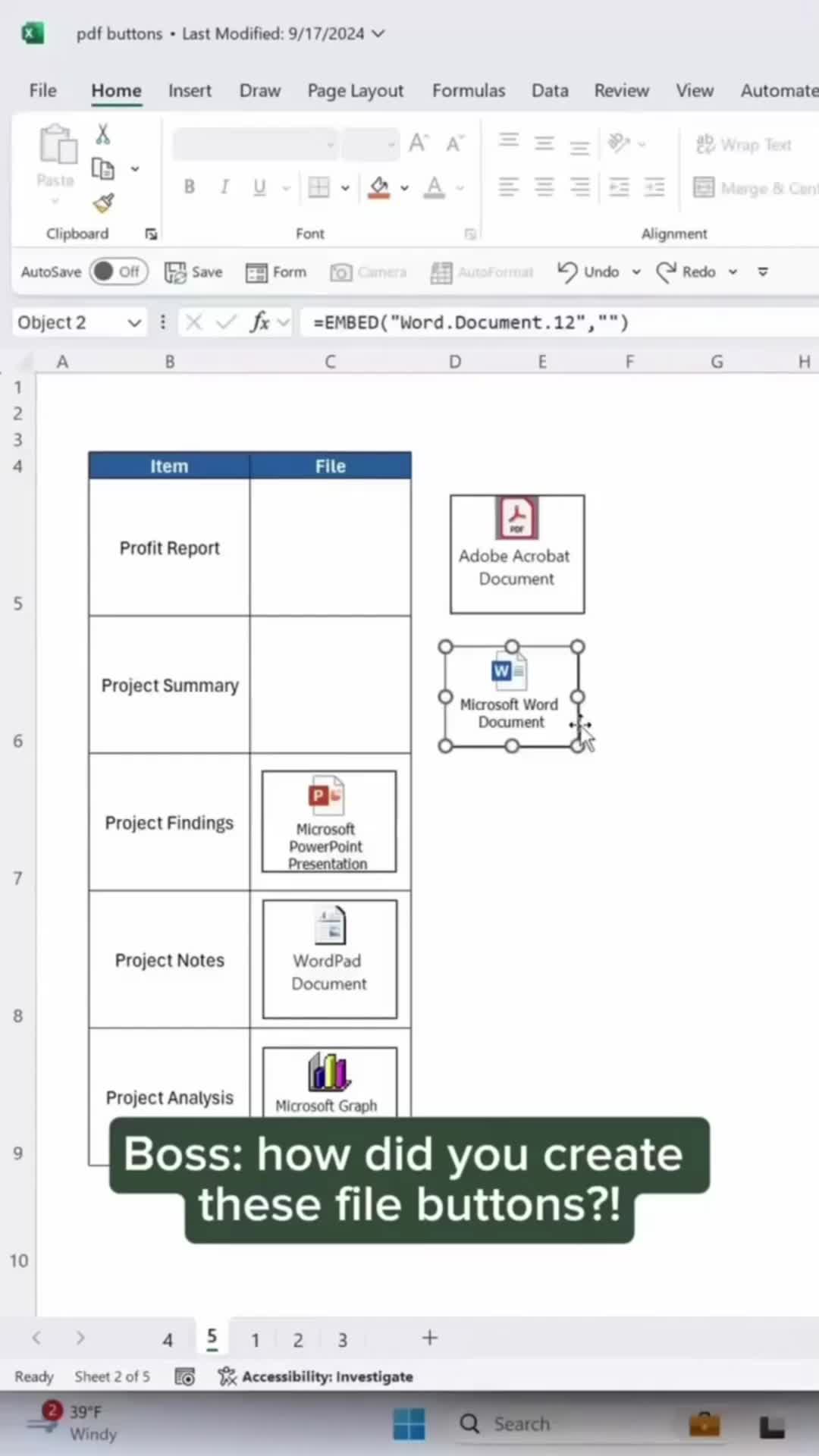Add a new sheet
The height and width of the screenshot is (1456, 819).
[430, 1338]
